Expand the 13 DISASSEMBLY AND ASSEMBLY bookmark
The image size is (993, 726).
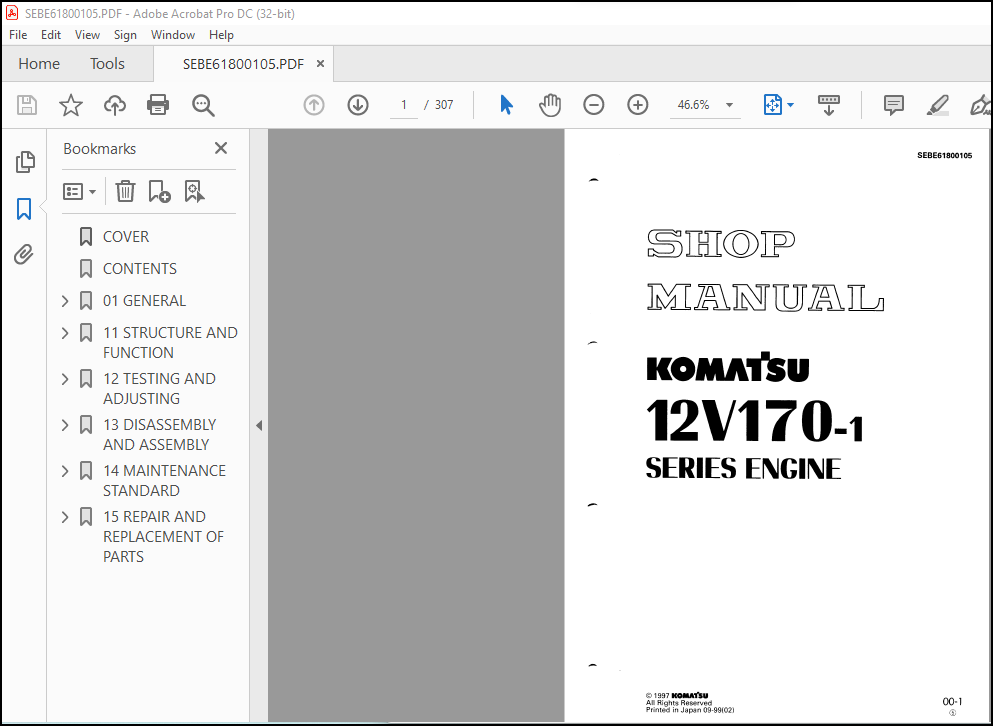[65, 425]
